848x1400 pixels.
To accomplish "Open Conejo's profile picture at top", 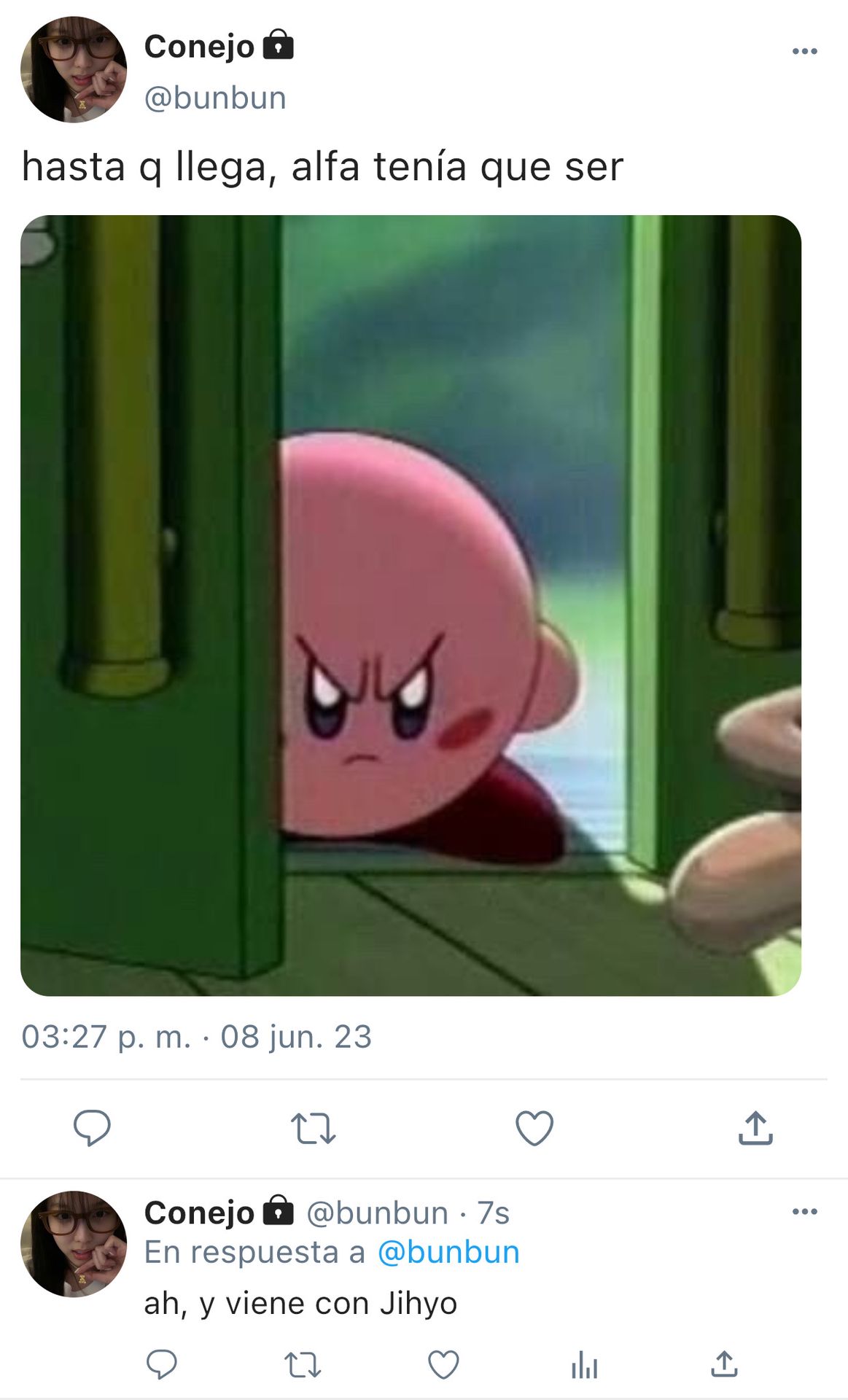I will click(74, 69).
